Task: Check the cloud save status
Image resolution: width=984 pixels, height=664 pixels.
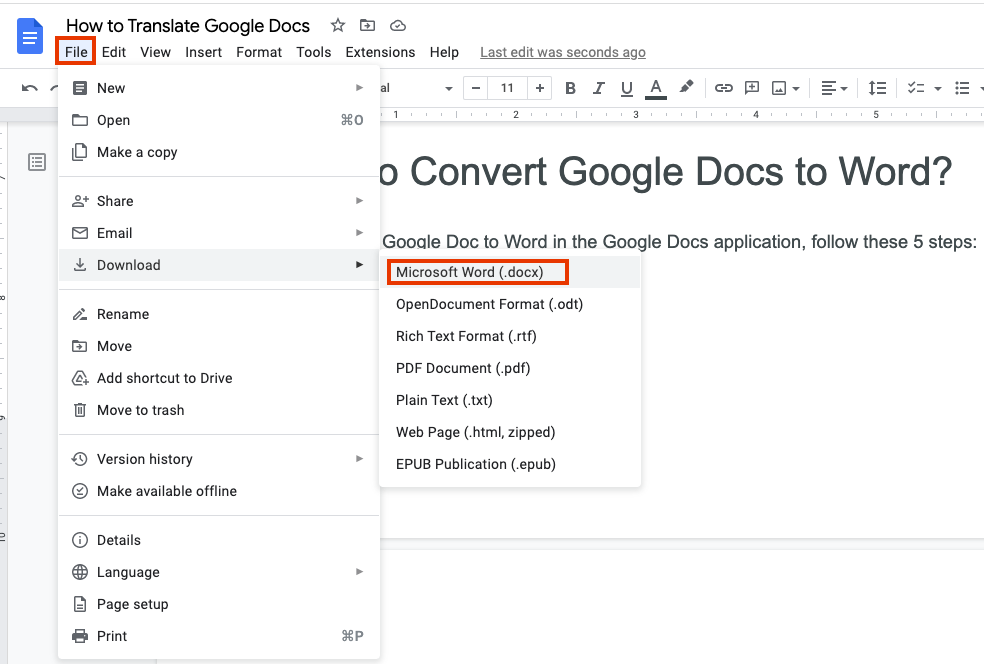Action: point(397,25)
